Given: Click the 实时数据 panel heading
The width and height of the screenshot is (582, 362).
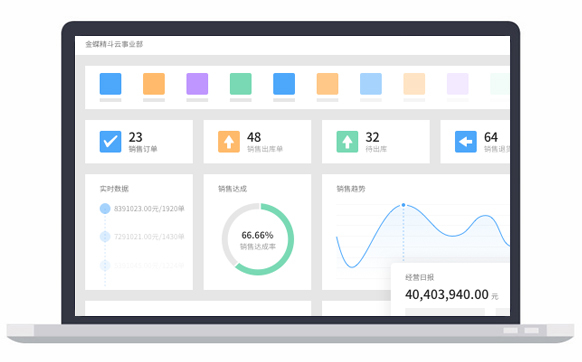Looking at the screenshot, I should pos(114,189).
